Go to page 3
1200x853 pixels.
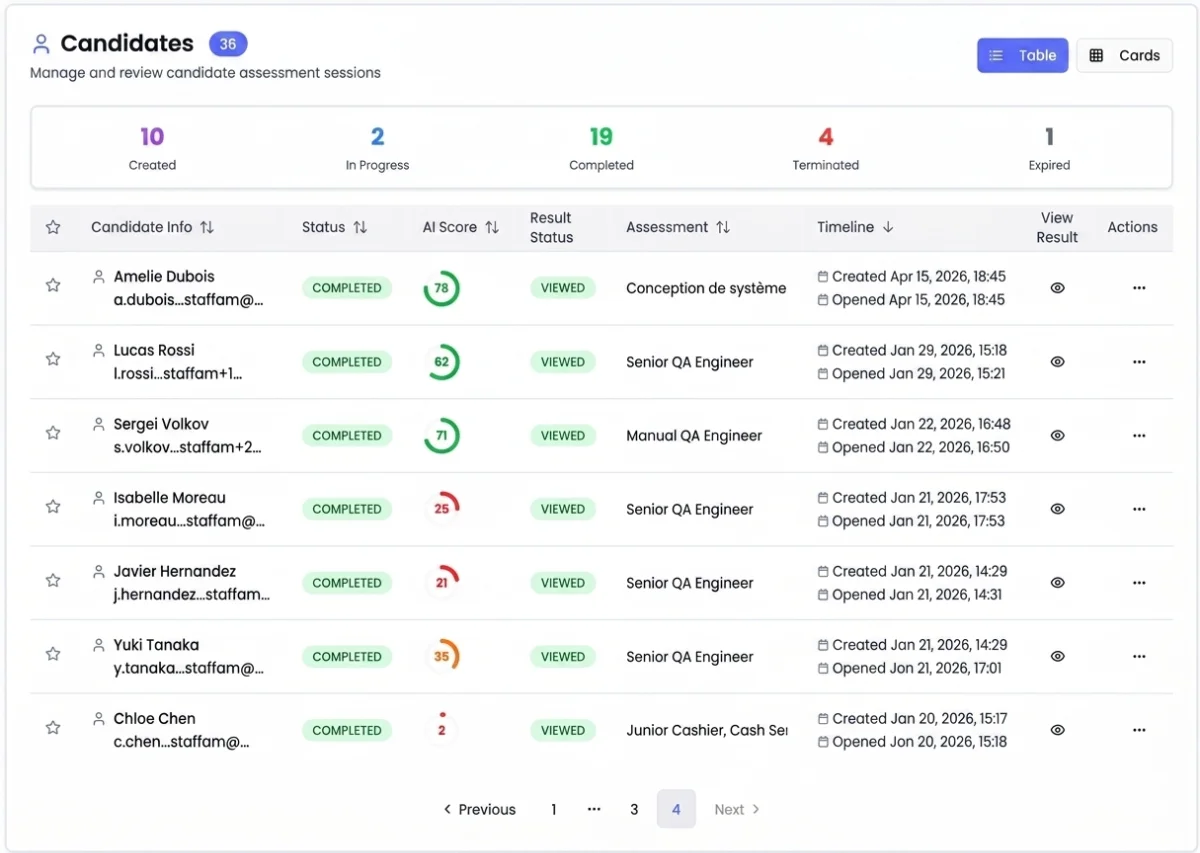point(634,809)
